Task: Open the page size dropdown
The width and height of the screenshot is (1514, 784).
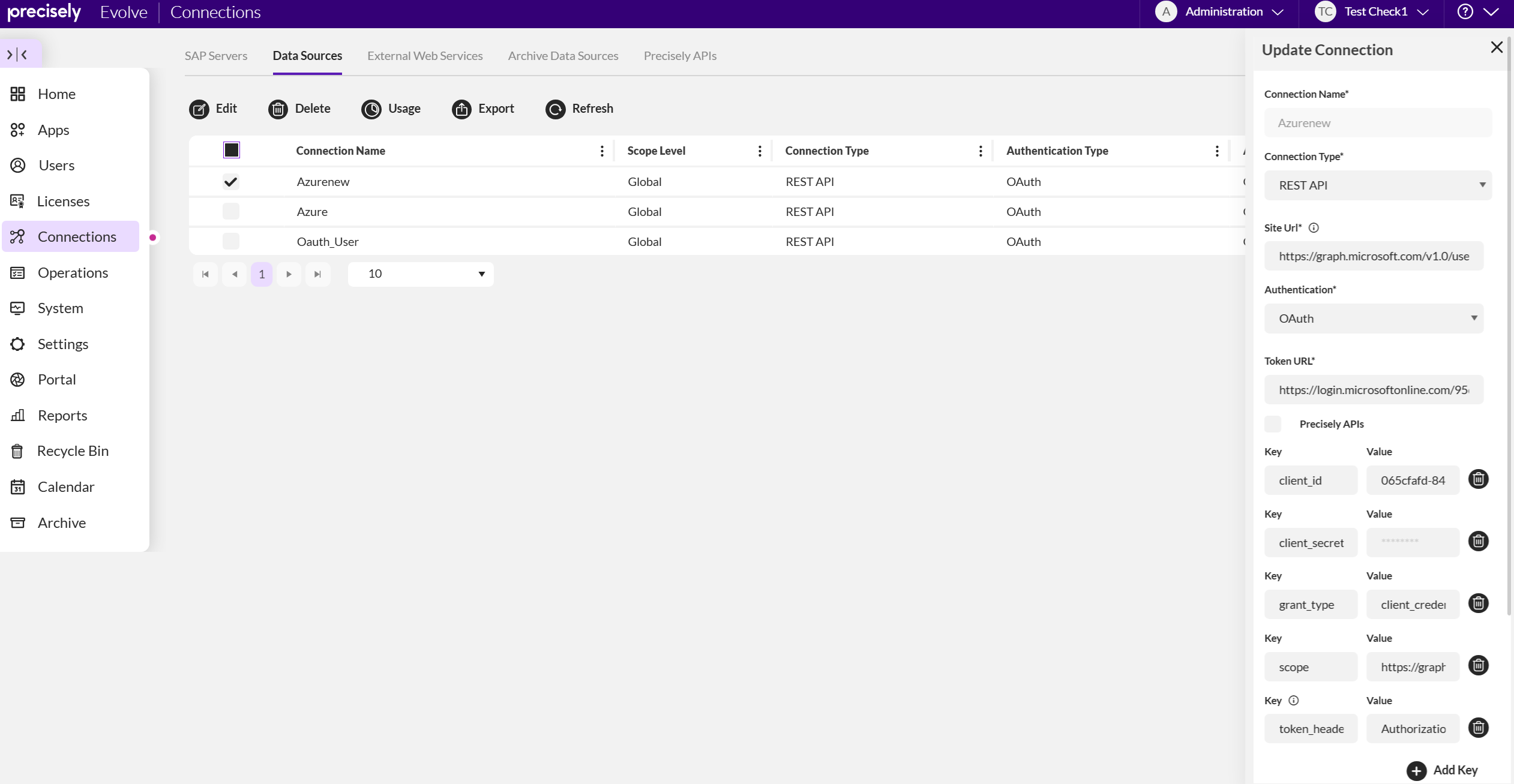Action: pos(421,274)
